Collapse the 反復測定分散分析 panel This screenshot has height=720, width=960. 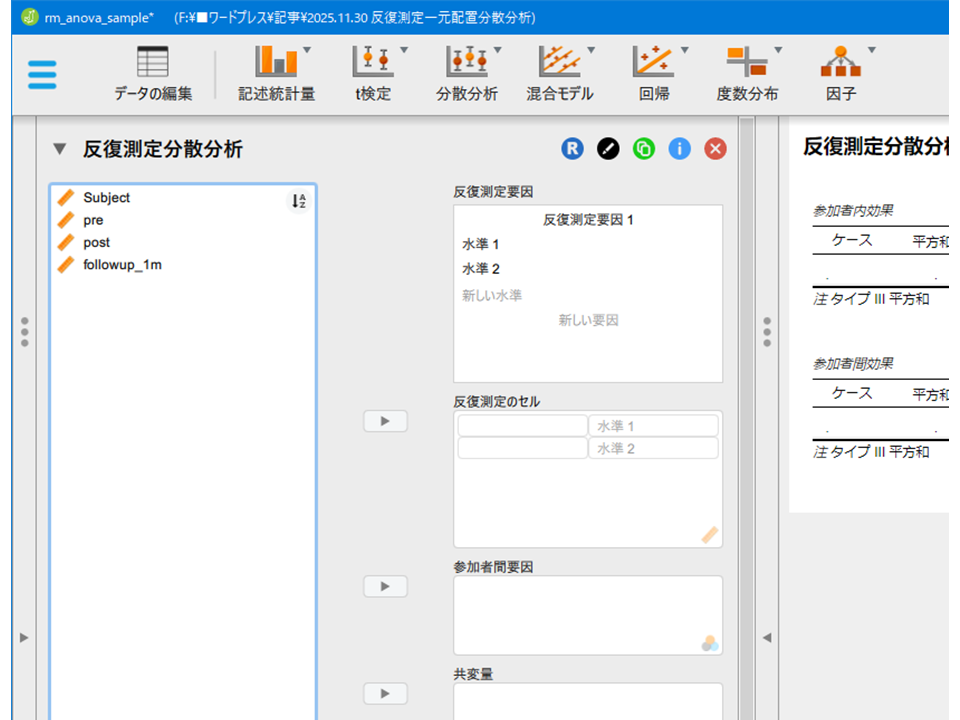pyautogui.click(x=60, y=150)
